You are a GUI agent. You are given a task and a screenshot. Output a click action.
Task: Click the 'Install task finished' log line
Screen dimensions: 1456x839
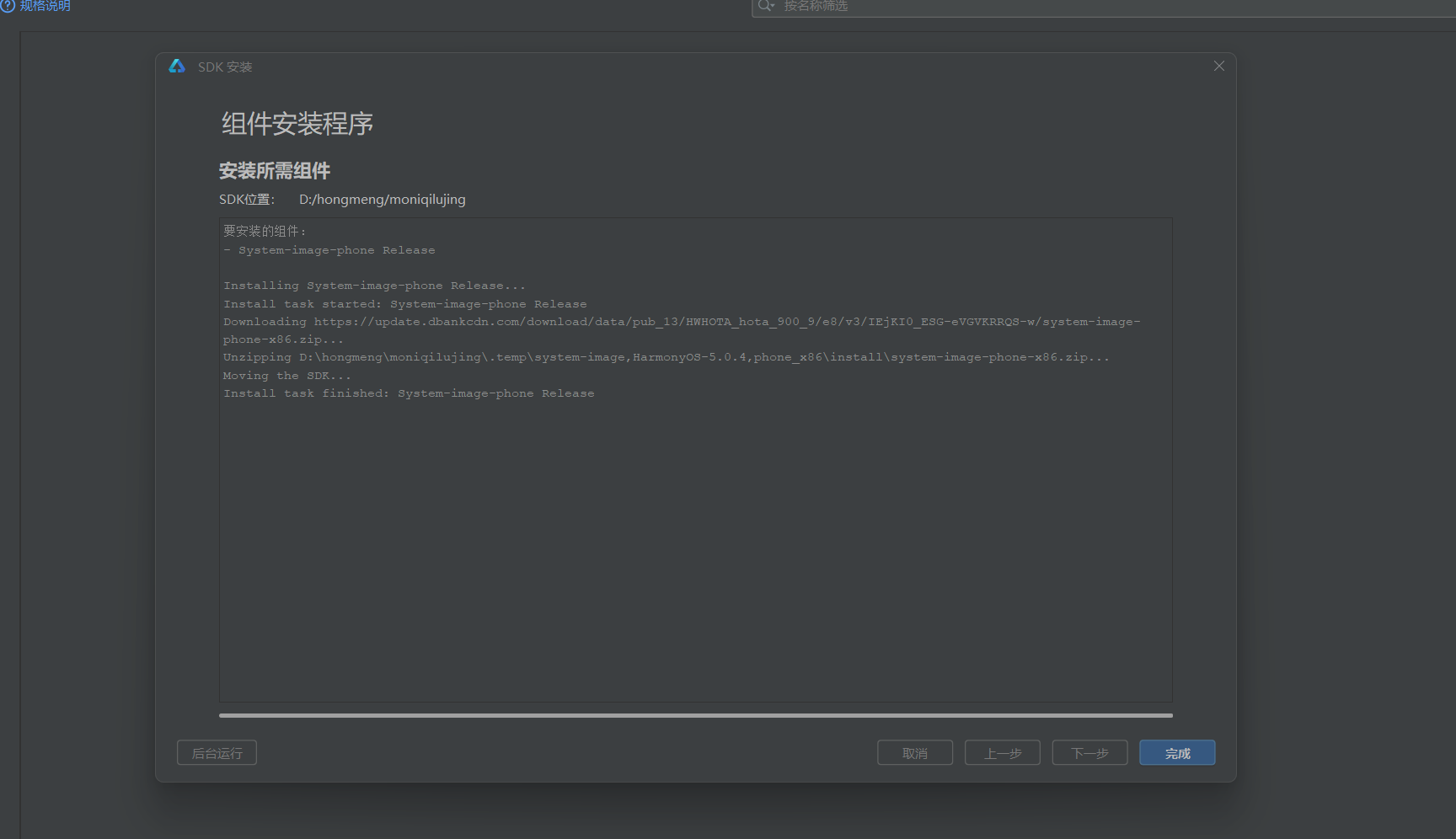click(409, 393)
